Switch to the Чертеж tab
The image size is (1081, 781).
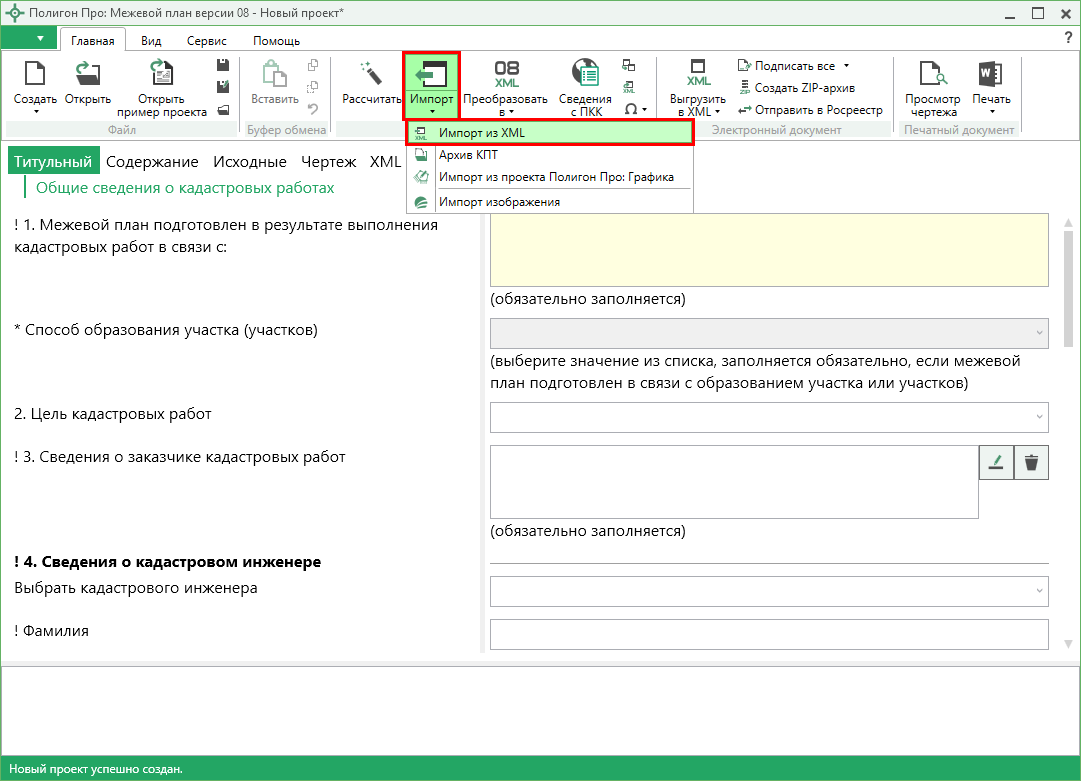point(328,161)
